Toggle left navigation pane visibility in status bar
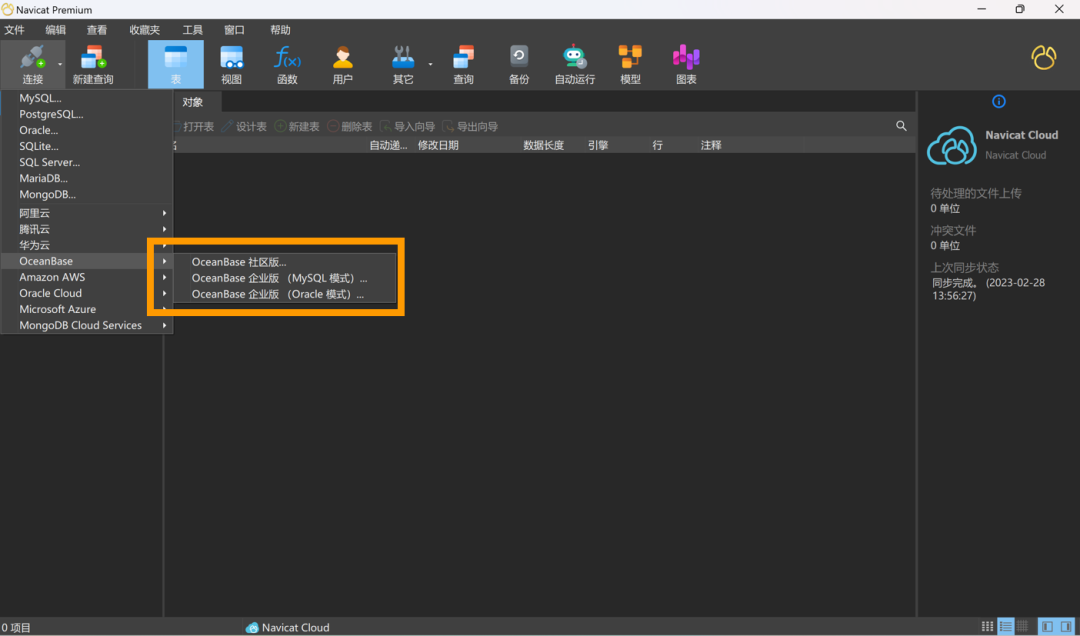 tap(1047, 626)
